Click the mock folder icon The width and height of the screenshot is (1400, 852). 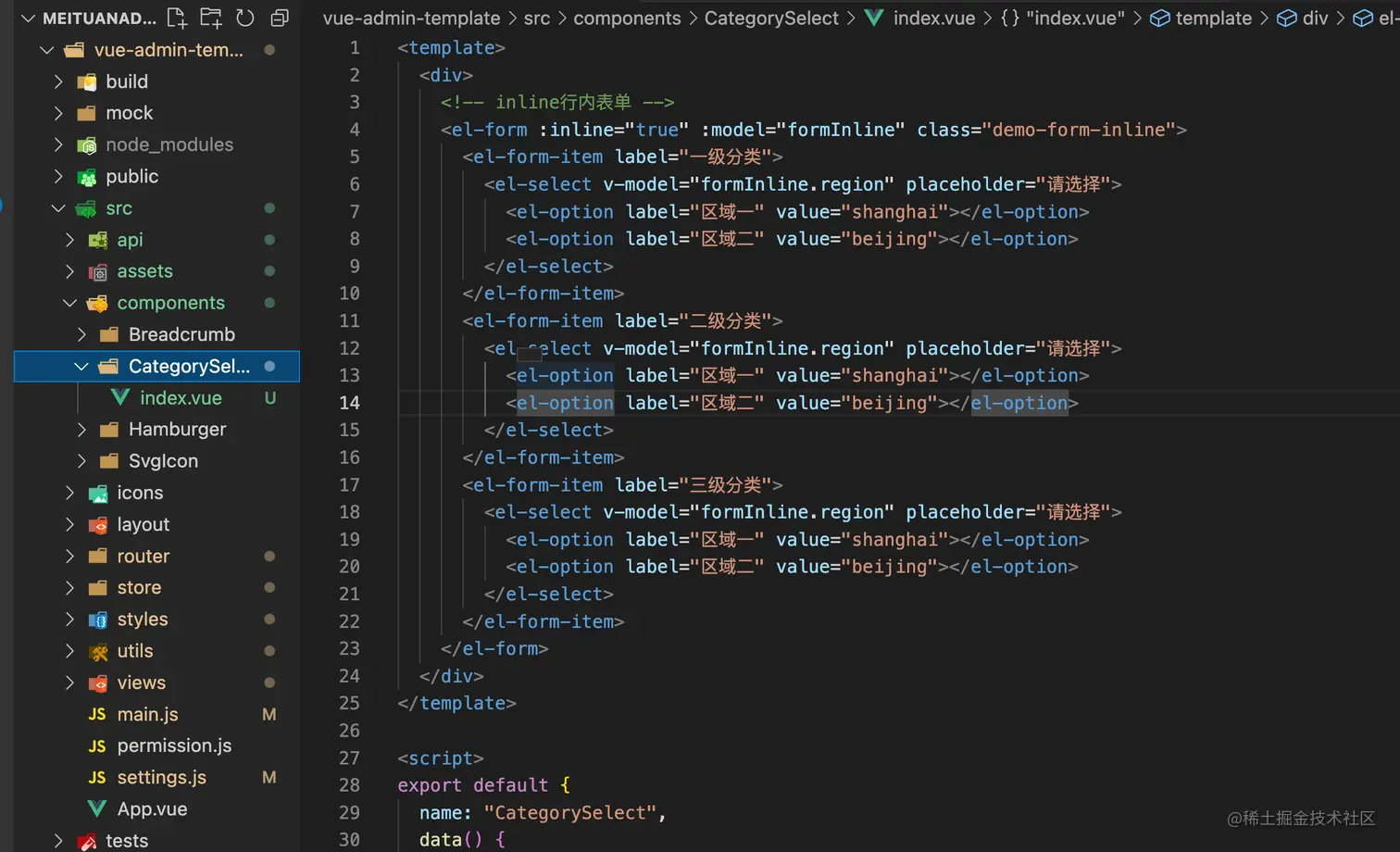tap(86, 113)
